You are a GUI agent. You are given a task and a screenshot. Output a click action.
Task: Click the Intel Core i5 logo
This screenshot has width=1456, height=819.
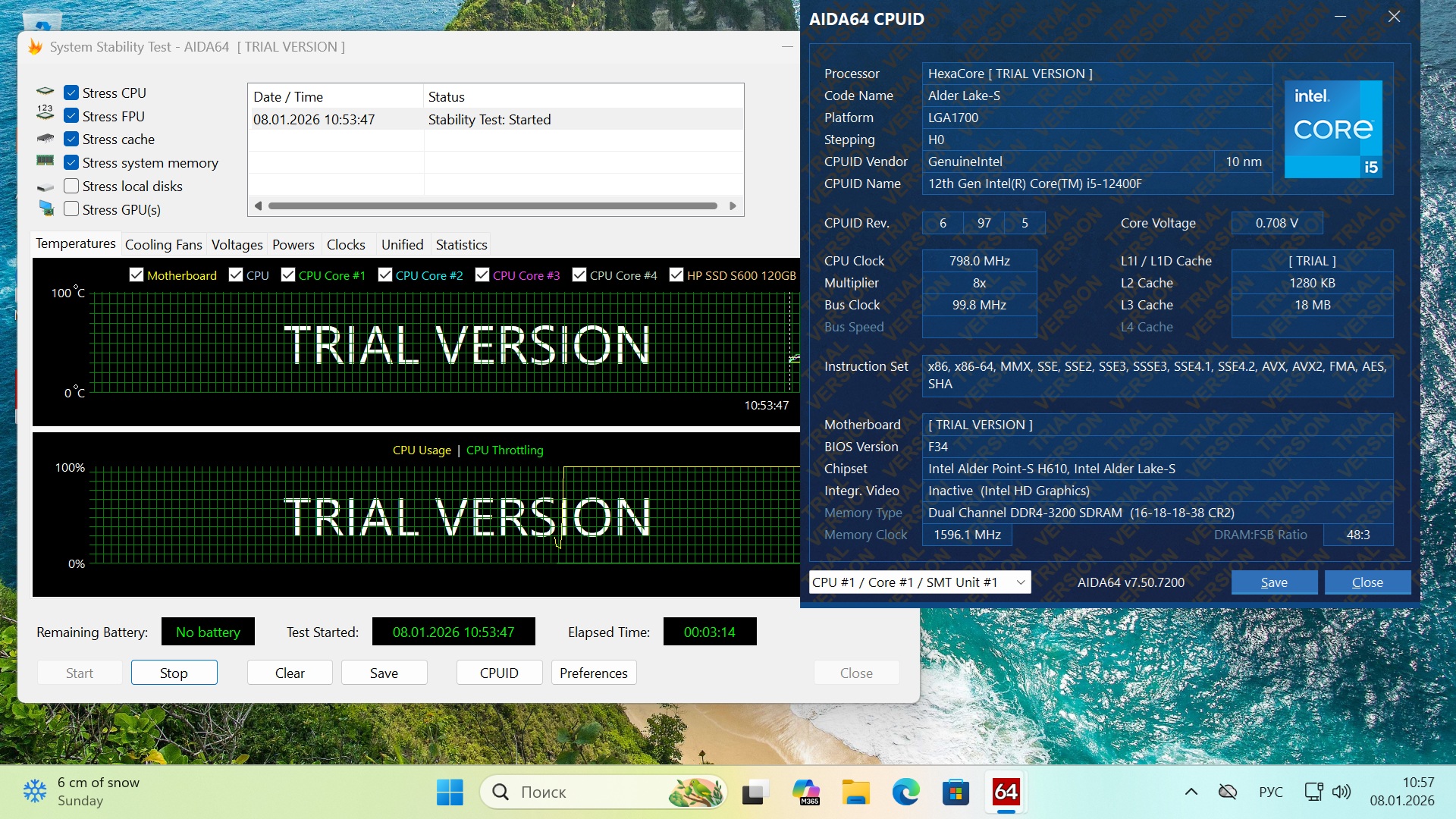pos(1333,129)
